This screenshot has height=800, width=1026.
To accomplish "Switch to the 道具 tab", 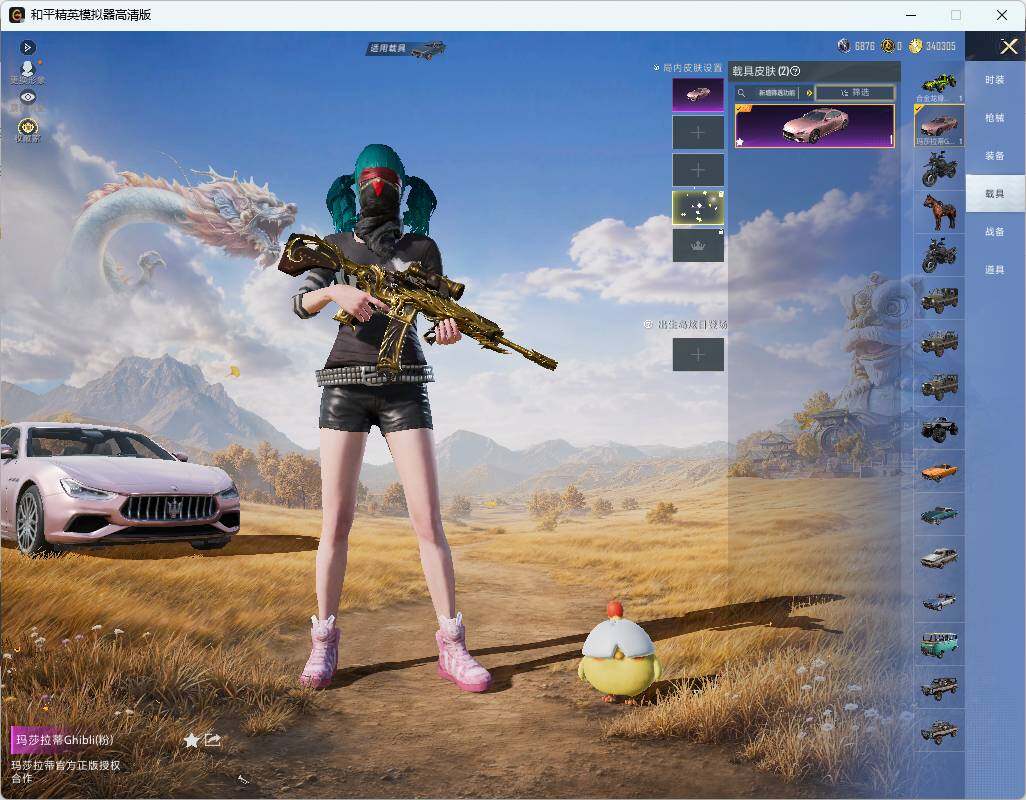I will 995,270.
